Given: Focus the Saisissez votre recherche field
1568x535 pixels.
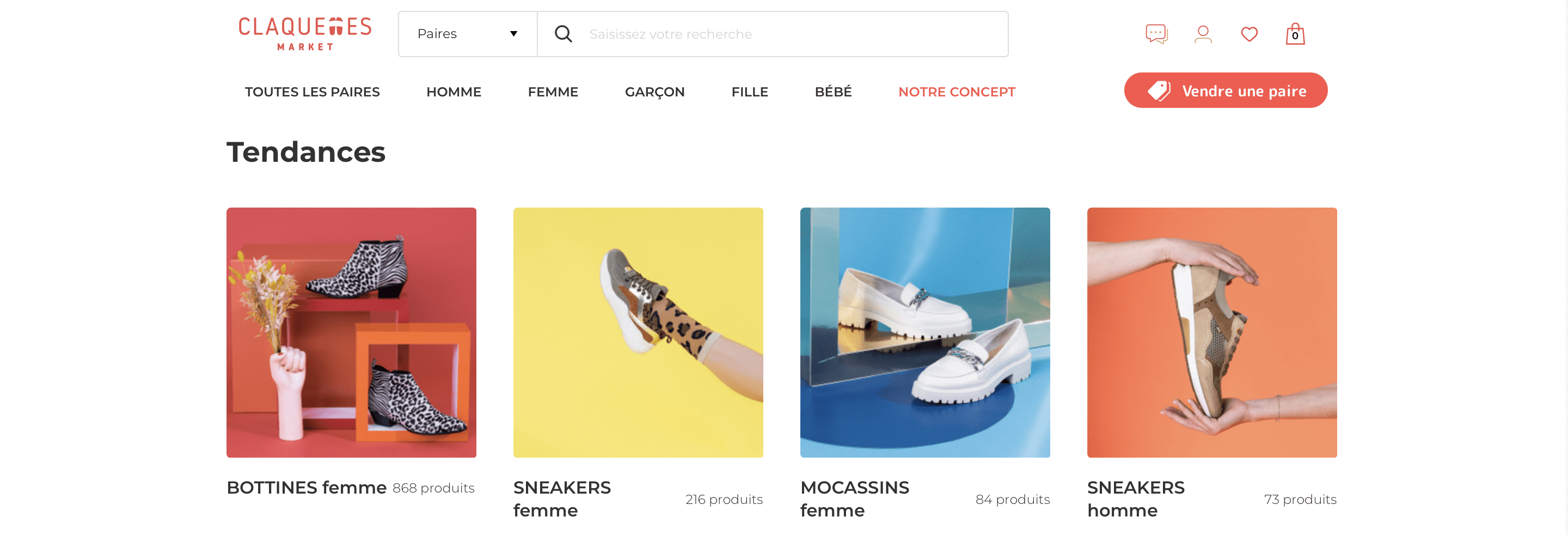Looking at the screenshot, I should coord(773,34).
